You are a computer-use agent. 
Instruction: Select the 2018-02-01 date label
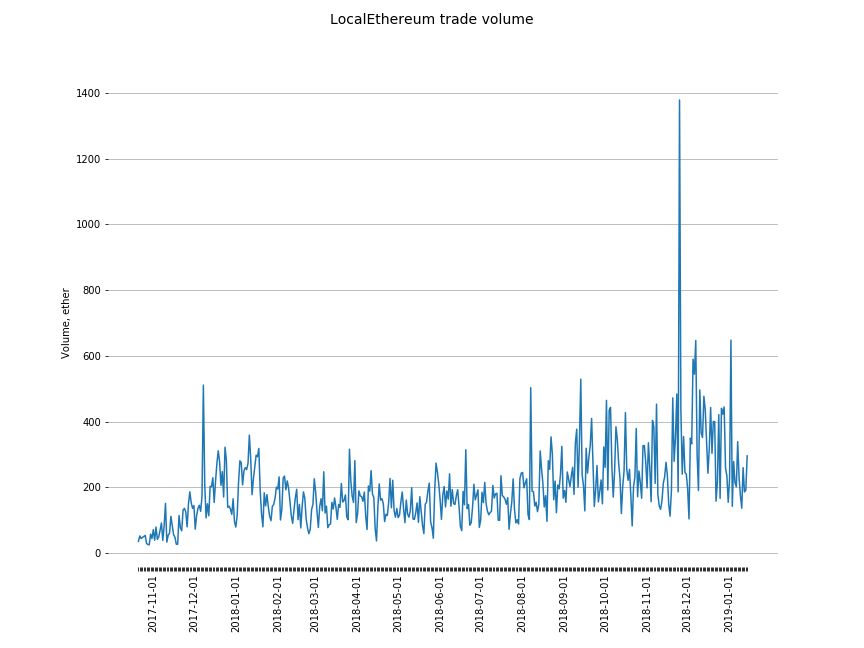pos(277,604)
